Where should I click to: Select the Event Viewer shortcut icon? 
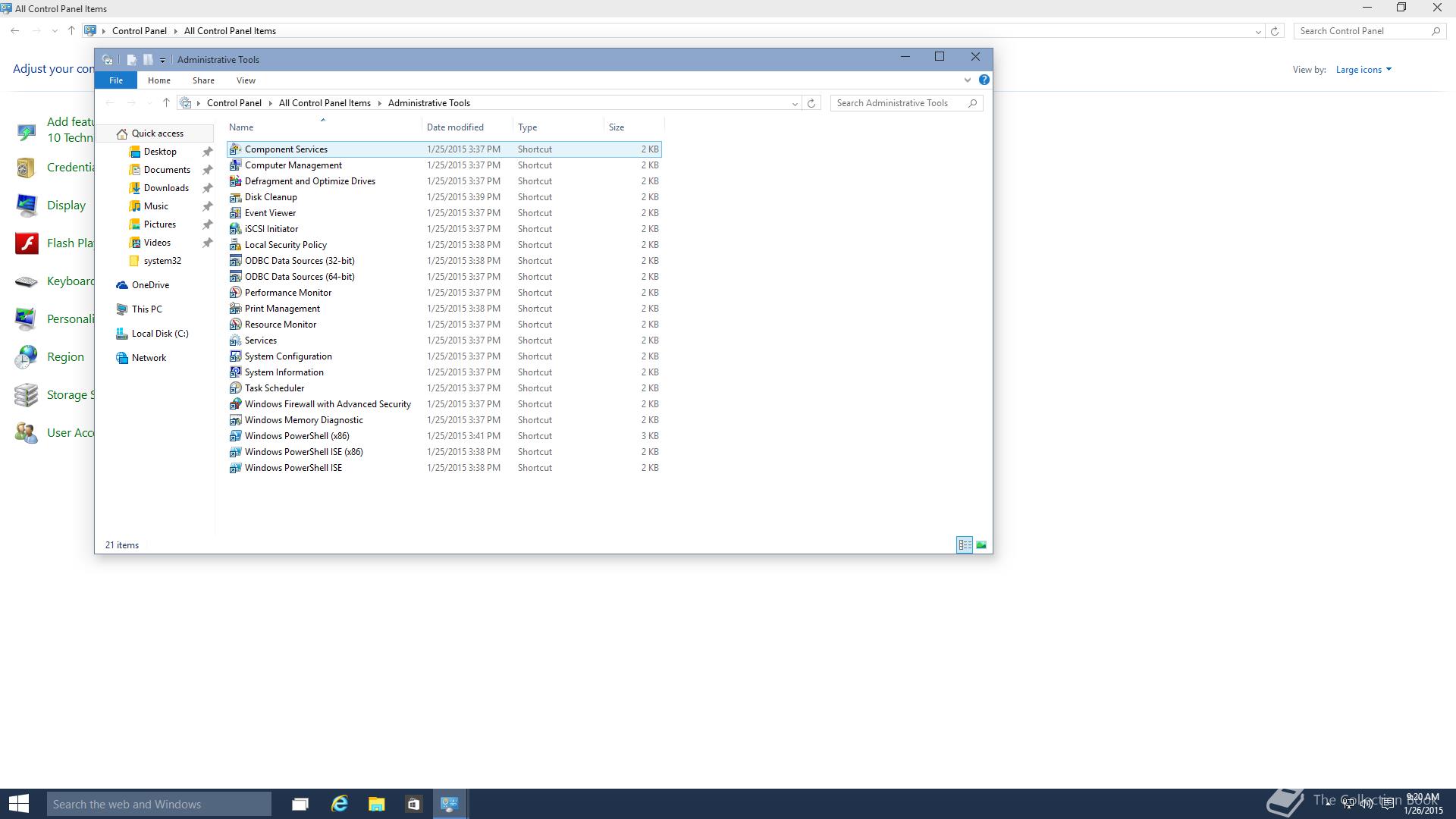tap(235, 213)
